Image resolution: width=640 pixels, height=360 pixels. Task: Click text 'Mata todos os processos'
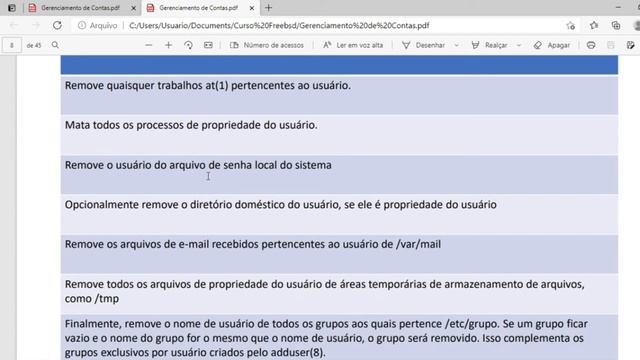pos(124,125)
